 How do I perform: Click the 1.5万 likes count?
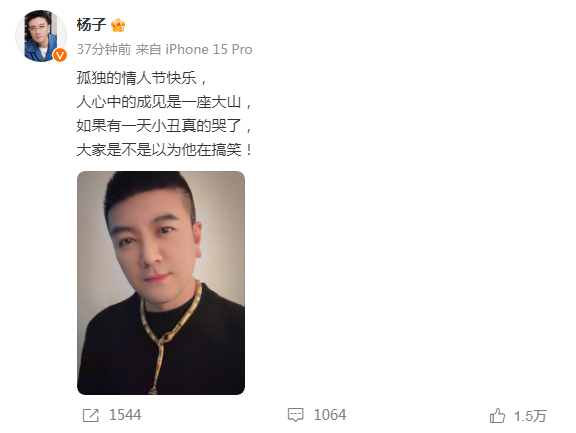(530, 416)
